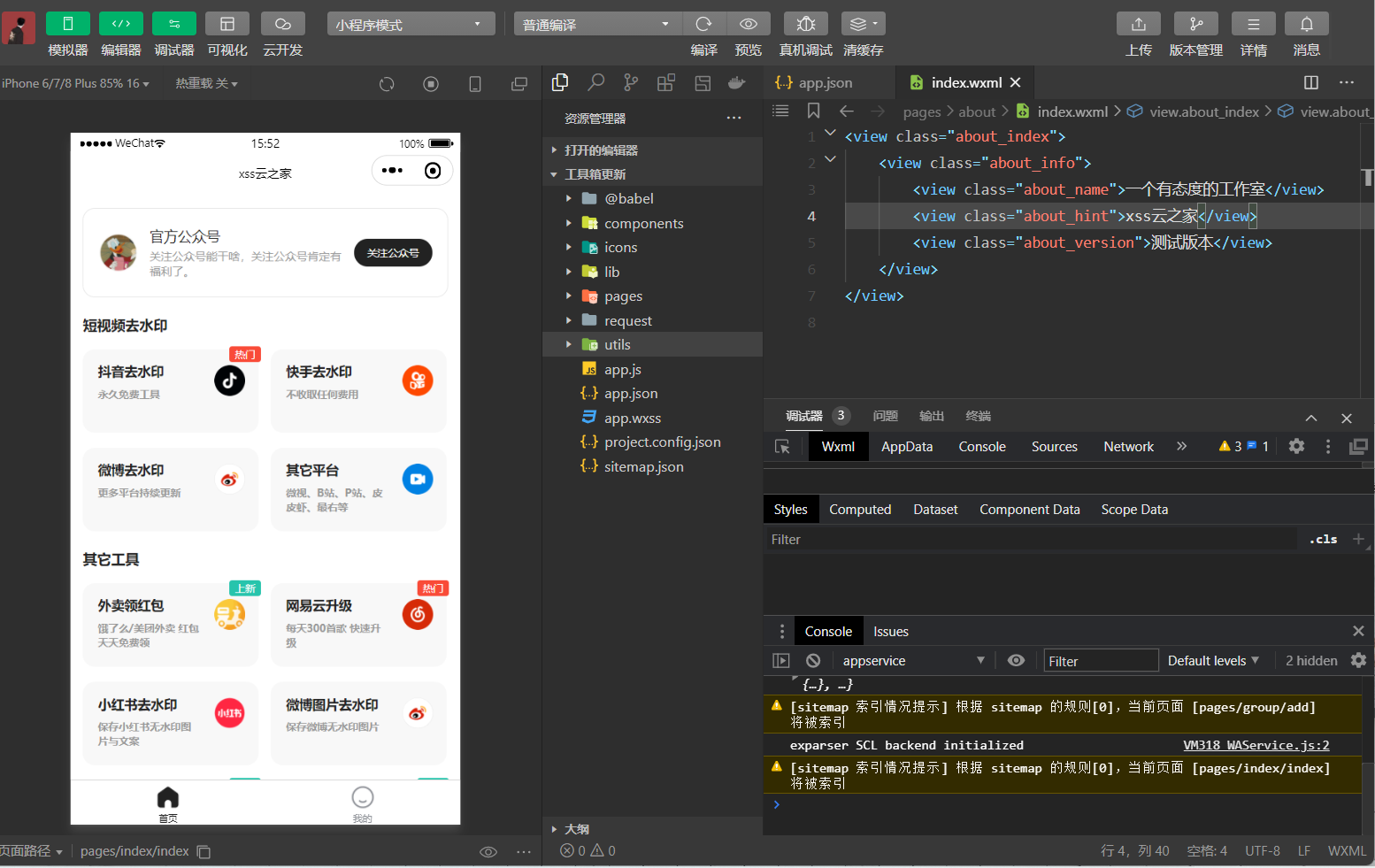
Task: Open the Default levels dropdown
Action: click(1213, 660)
